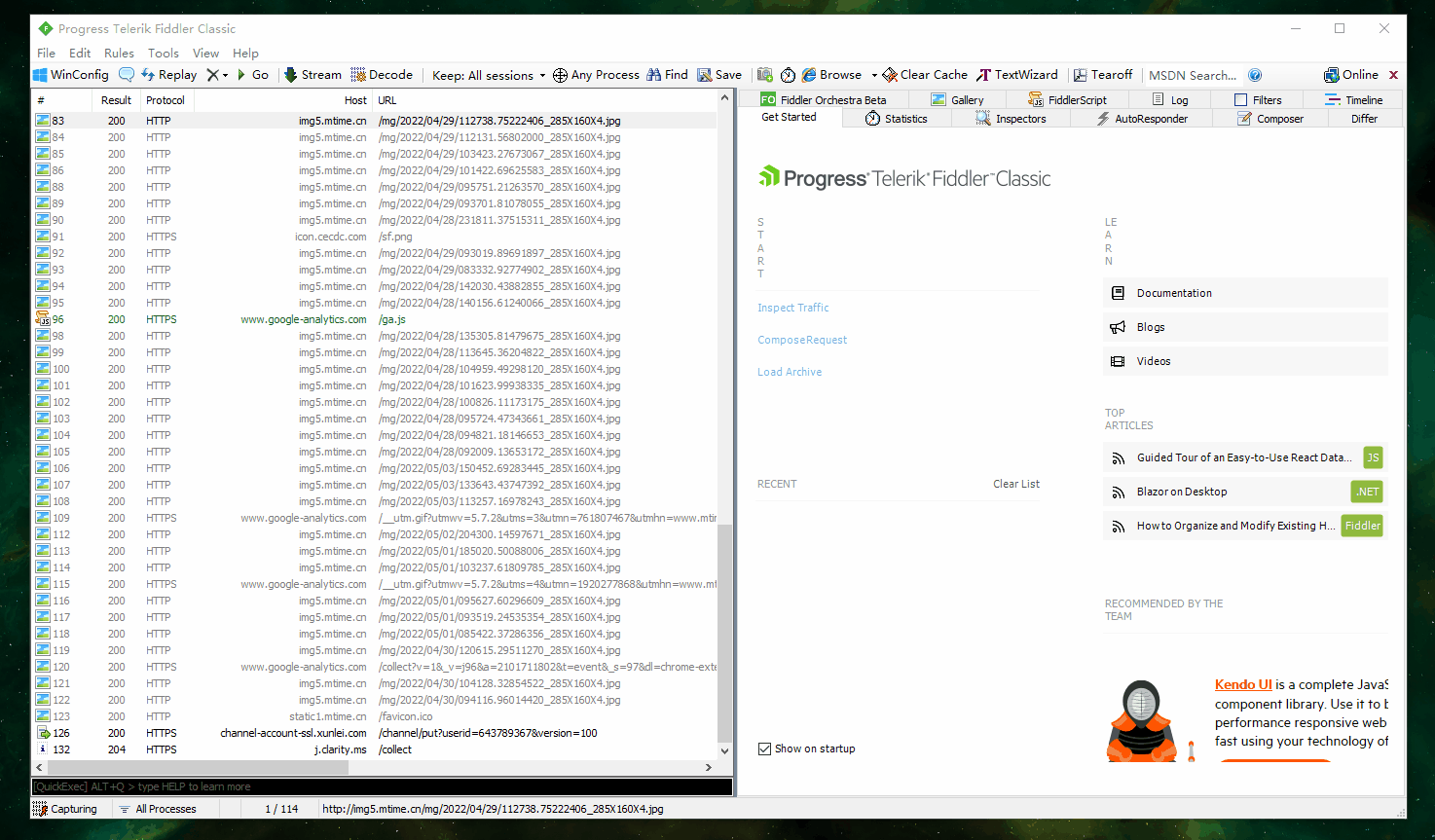Viewport: 1435px width, 840px height.
Task: Click Clear List link
Action: click(x=1016, y=484)
